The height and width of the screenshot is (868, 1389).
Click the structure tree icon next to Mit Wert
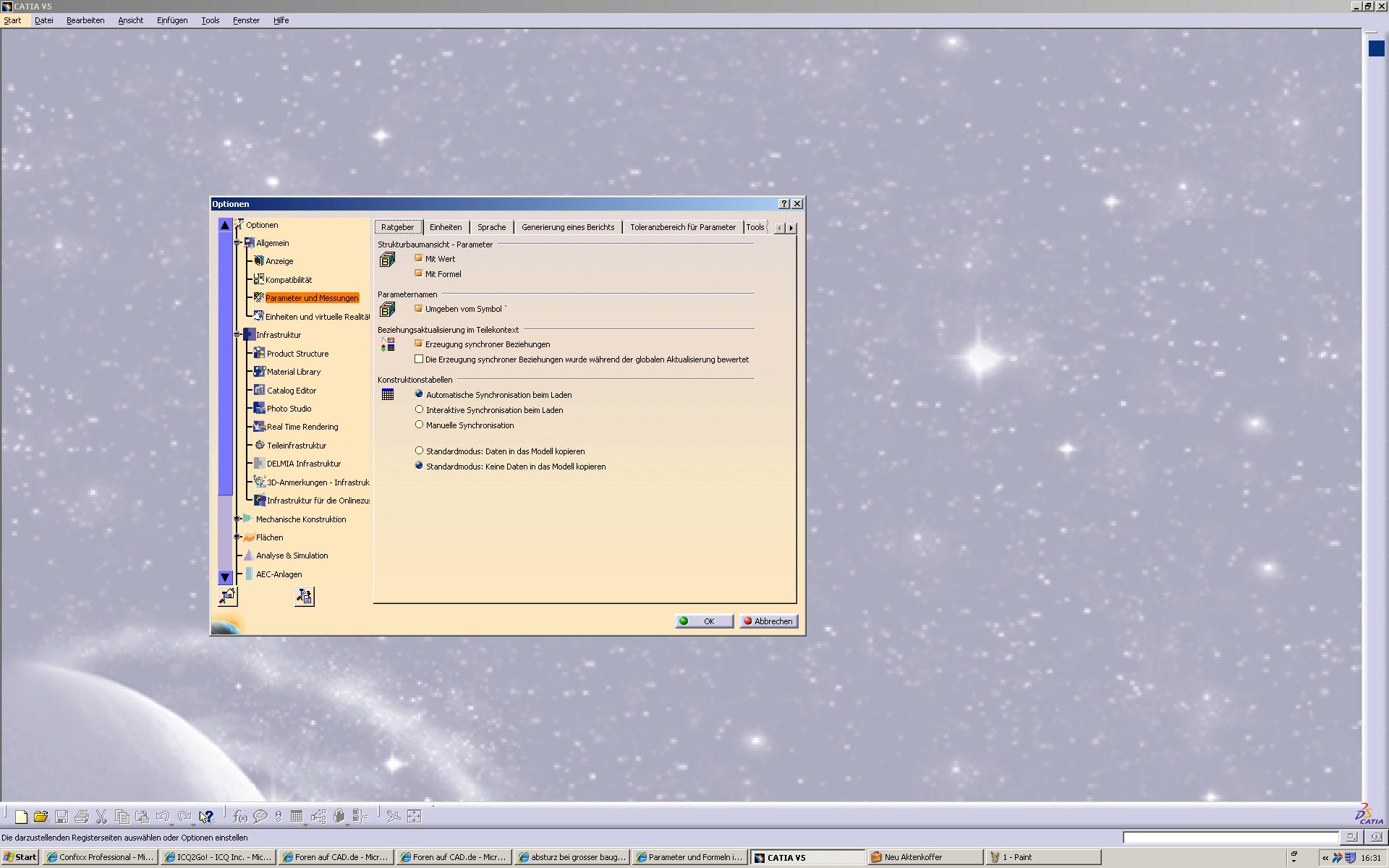tap(387, 260)
